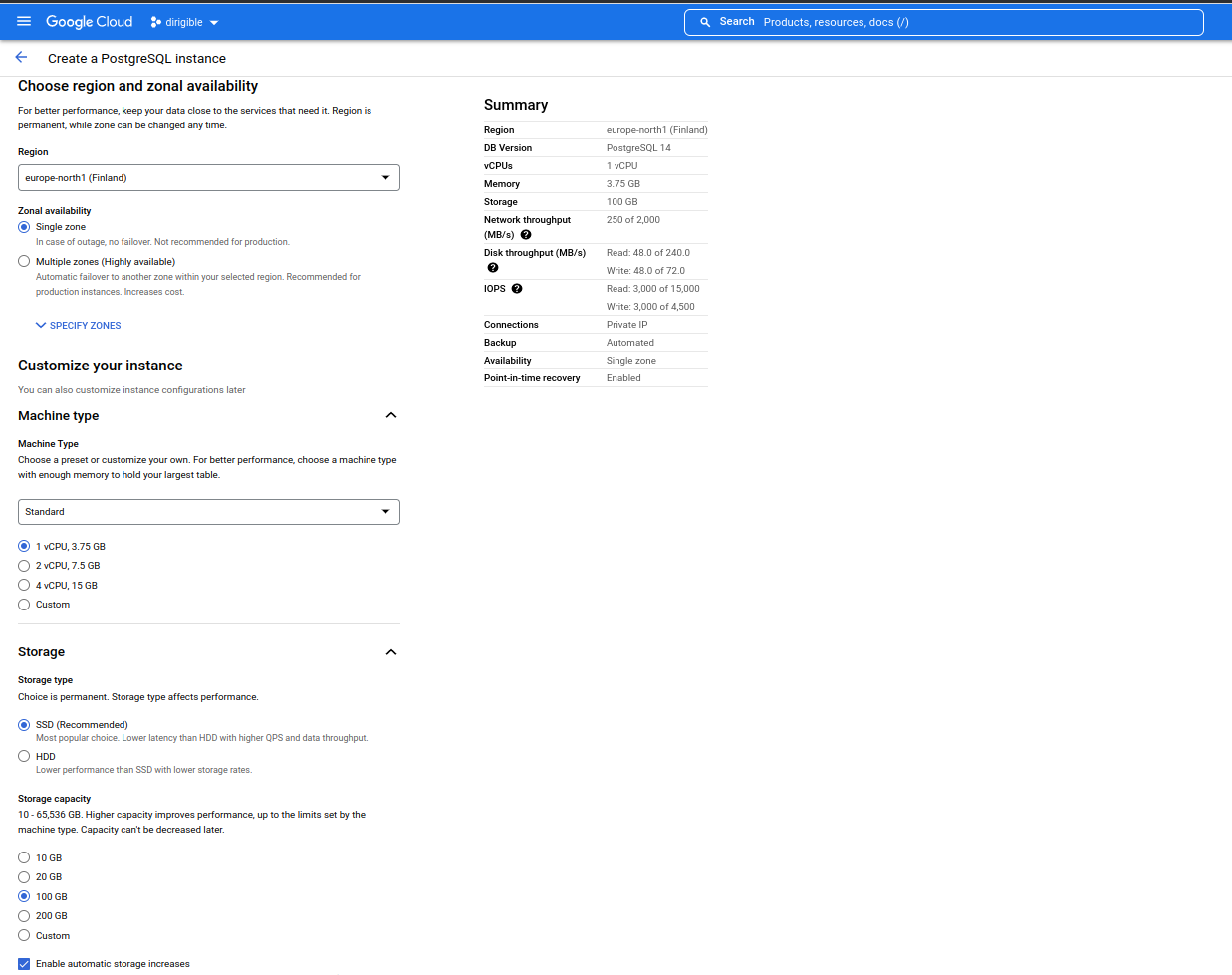The image size is (1232, 975).
Task: Click the Google Cloud logo
Action: [x=89, y=22]
